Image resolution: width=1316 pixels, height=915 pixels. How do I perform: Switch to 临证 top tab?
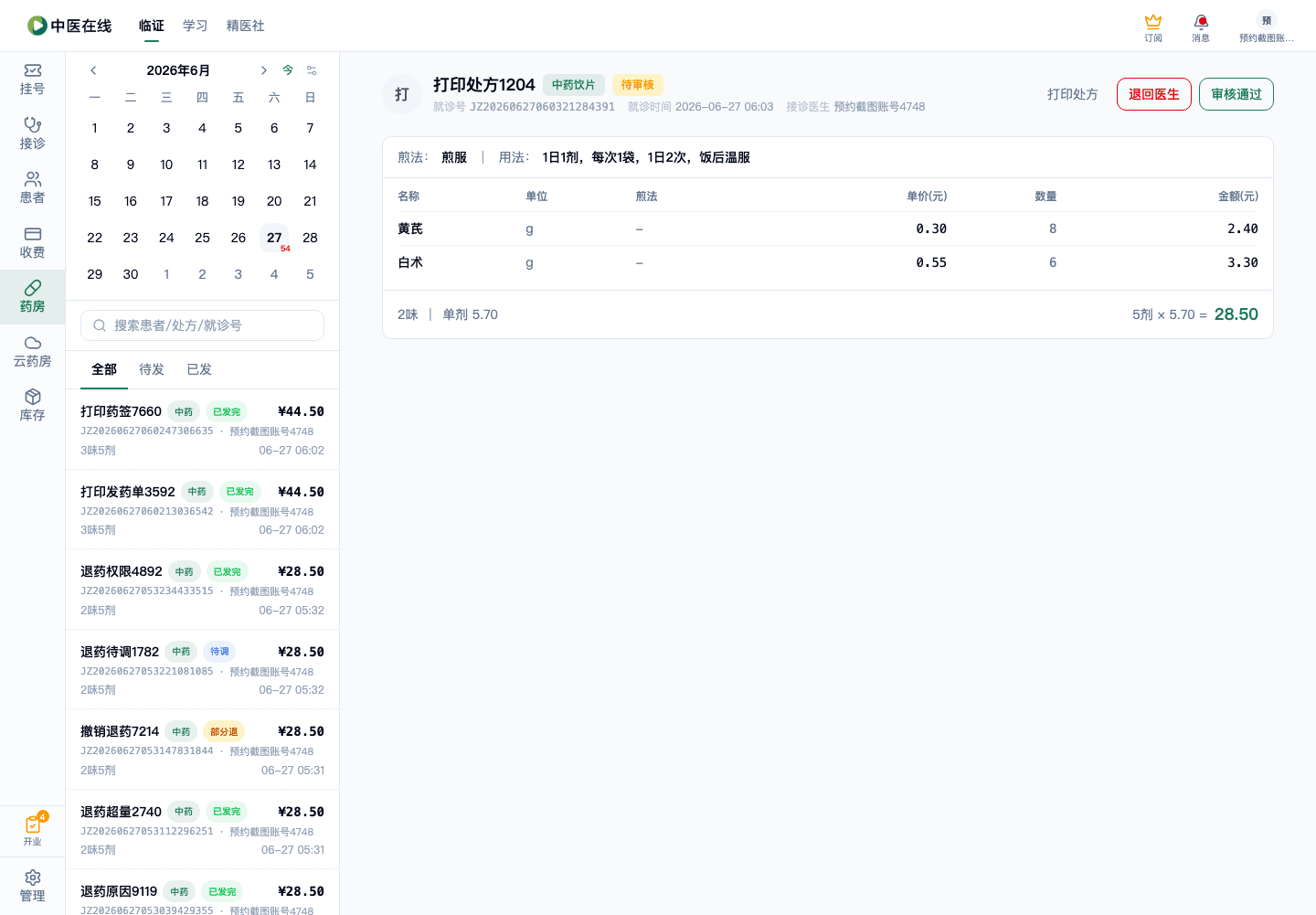(152, 26)
